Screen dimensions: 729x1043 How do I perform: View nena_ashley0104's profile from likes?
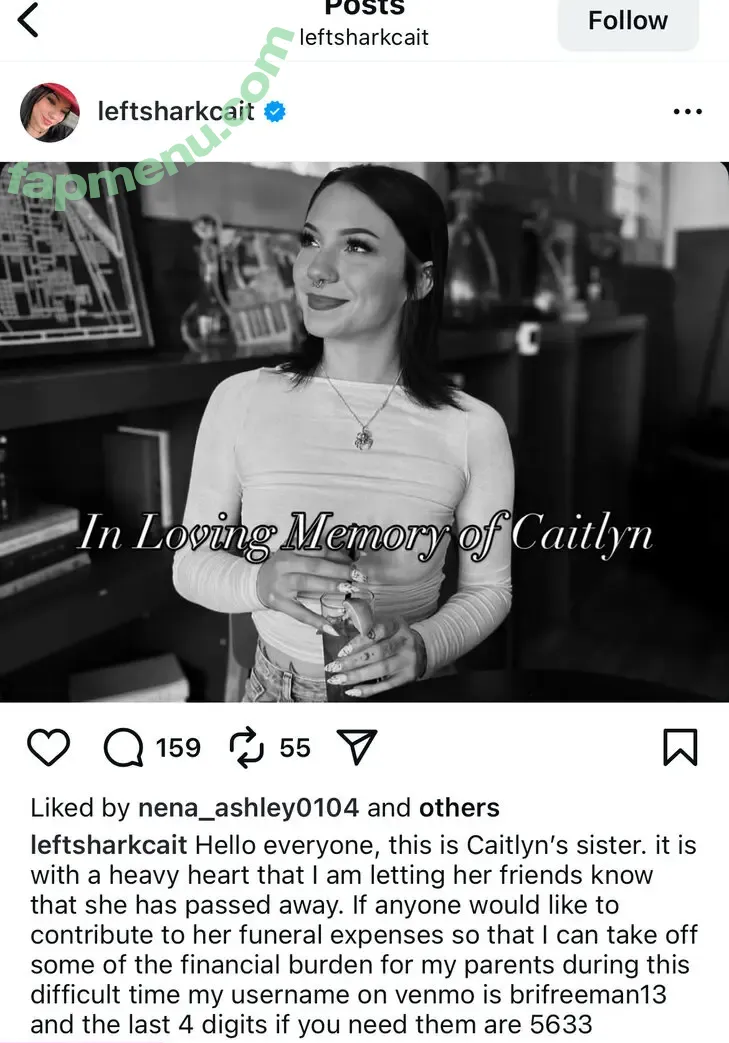(248, 808)
